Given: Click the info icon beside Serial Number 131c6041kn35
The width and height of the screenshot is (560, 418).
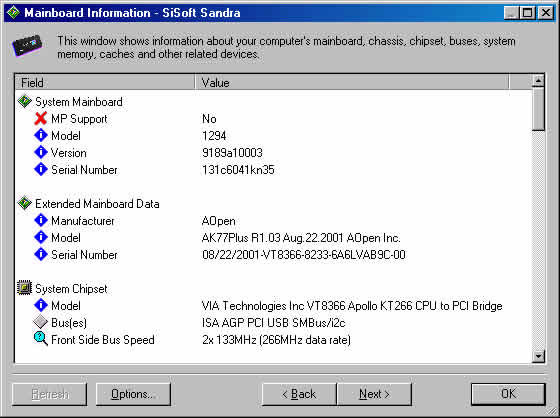Looking at the screenshot, I should pyautogui.click(x=41, y=169).
